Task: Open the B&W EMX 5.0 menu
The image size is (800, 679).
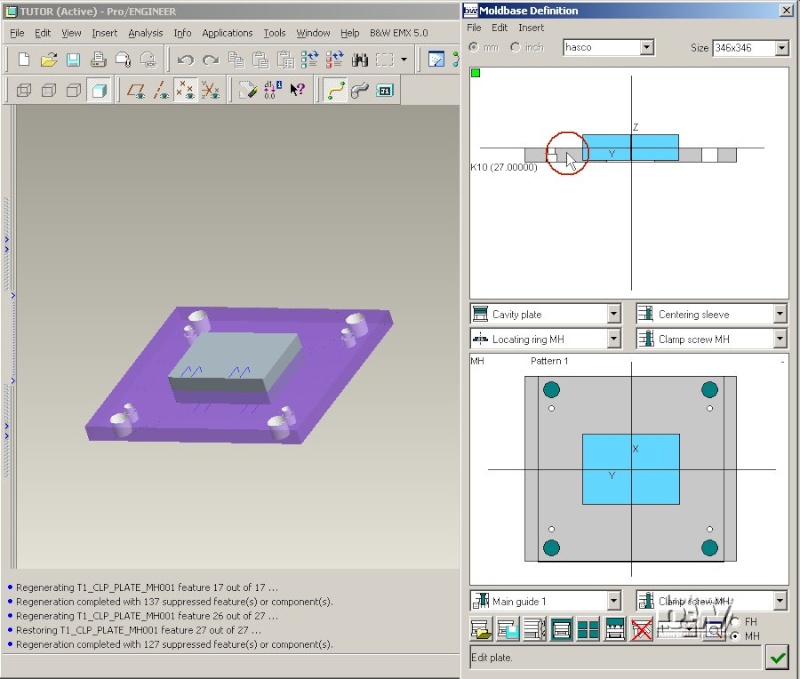Action: [398, 33]
